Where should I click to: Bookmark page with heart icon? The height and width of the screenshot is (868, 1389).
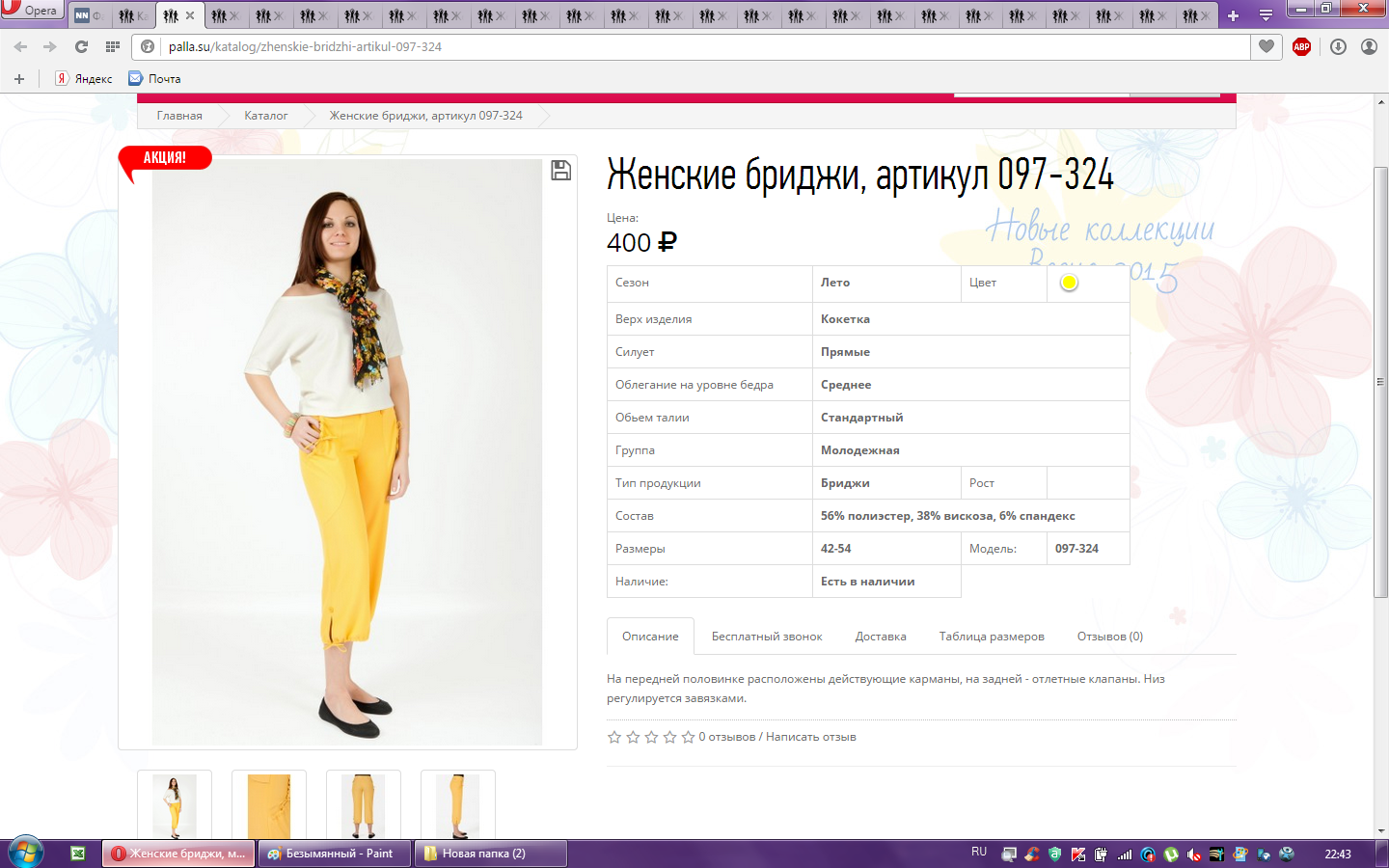point(1266,46)
